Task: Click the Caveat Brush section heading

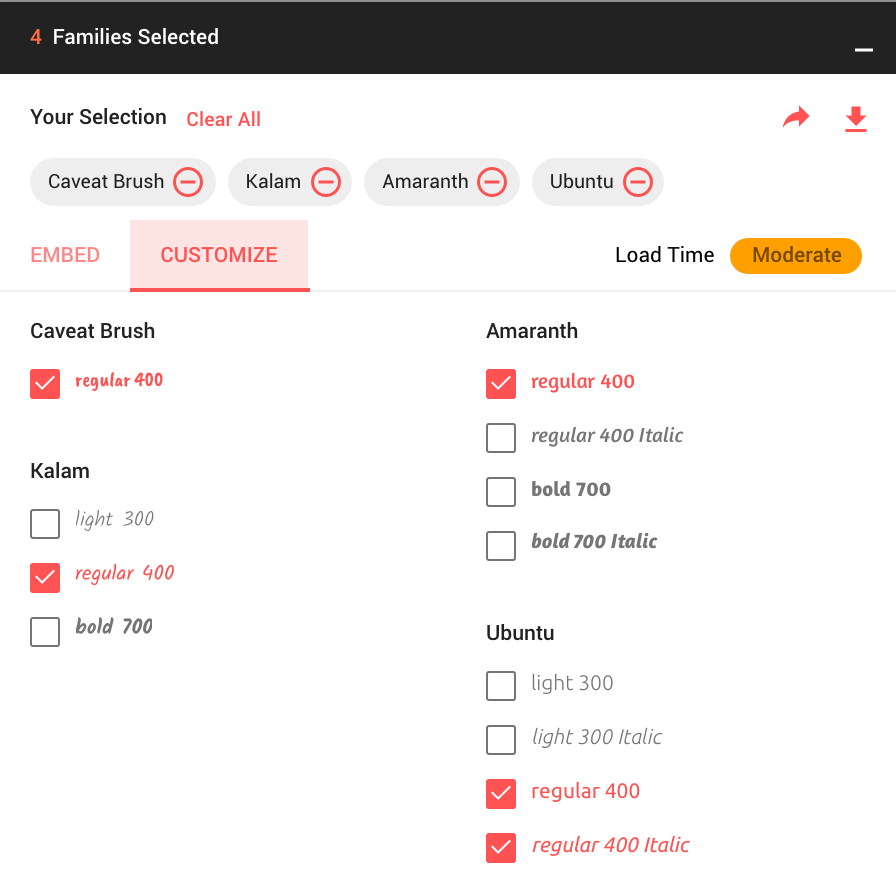Action: (x=92, y=331)
